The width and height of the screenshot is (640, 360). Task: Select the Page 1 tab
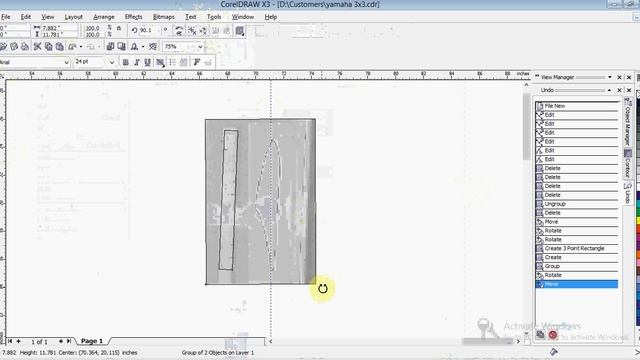[x=92, y=341]
